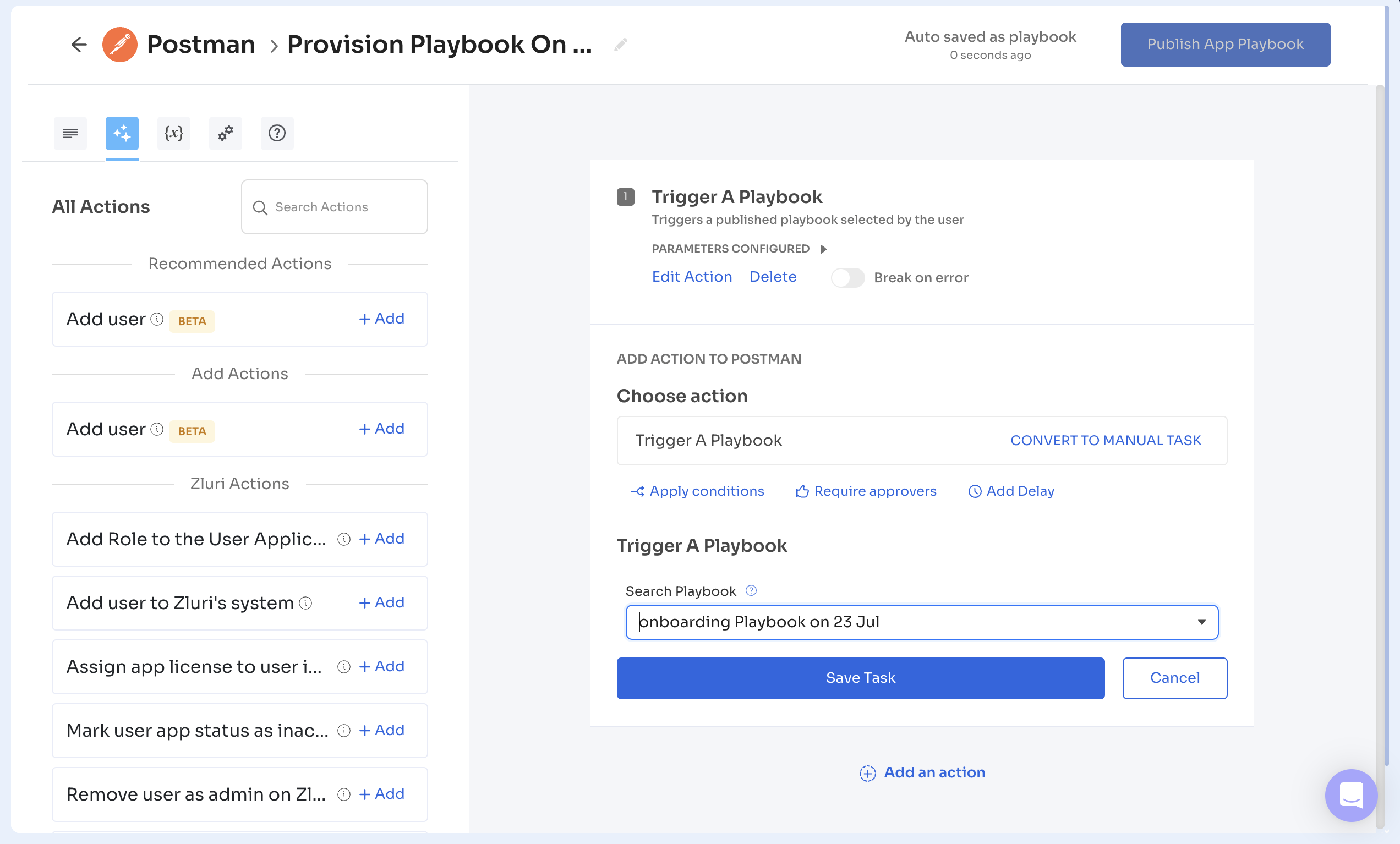This screenshot has width=1400, height=844.
Task: Show info for recommended Add user
Action: tap(157, 319)
